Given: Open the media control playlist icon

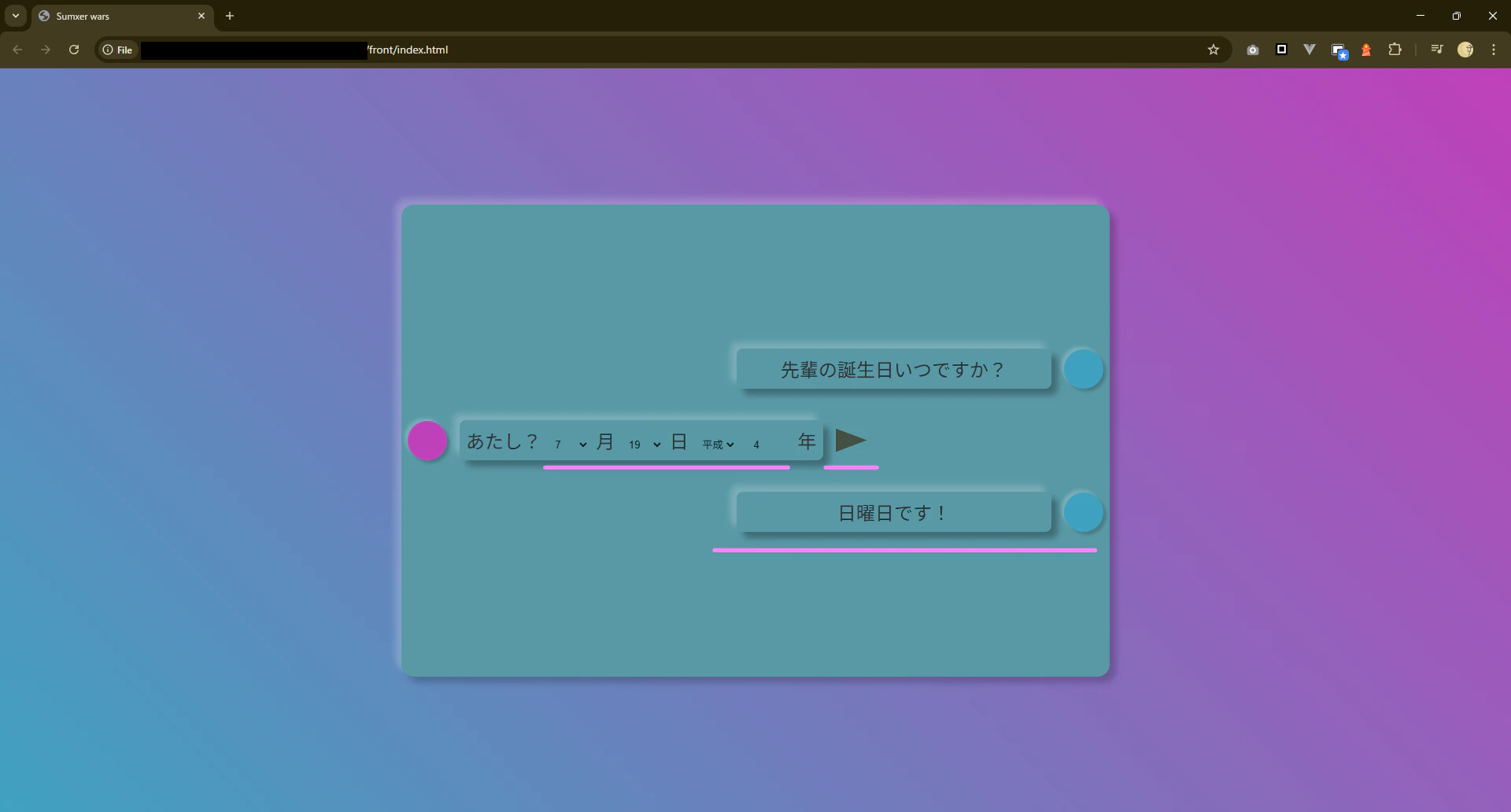Looking at the screenshot, I should 1437,50.
